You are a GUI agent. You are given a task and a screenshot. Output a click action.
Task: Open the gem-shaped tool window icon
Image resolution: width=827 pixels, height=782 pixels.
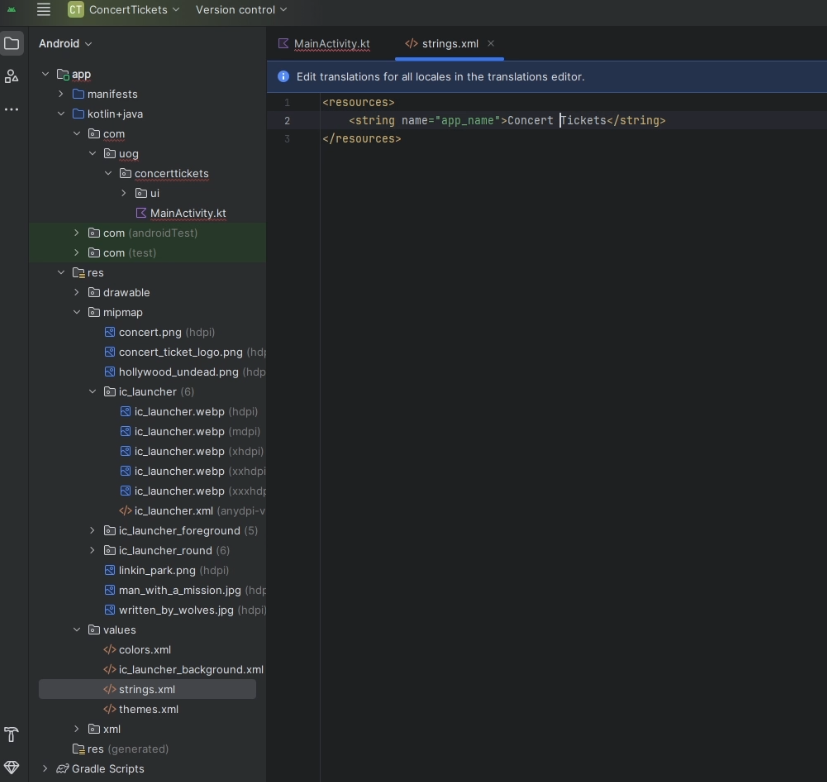click(x=12, y=767)
